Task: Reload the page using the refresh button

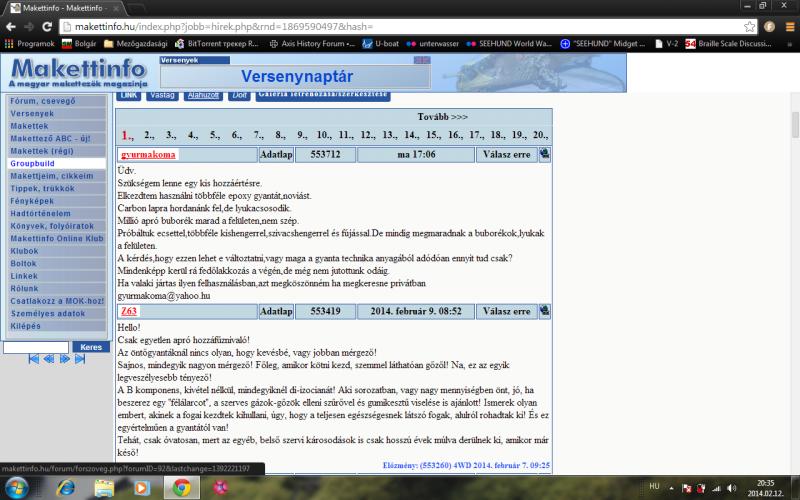Action: coord(51,26)
